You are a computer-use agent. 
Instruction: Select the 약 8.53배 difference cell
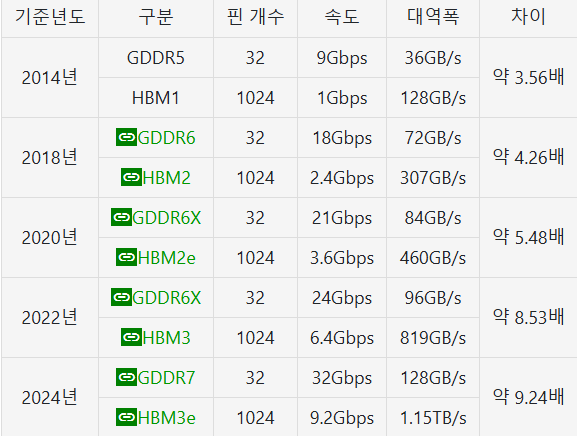pyautogui.click(x=528, y=318)
